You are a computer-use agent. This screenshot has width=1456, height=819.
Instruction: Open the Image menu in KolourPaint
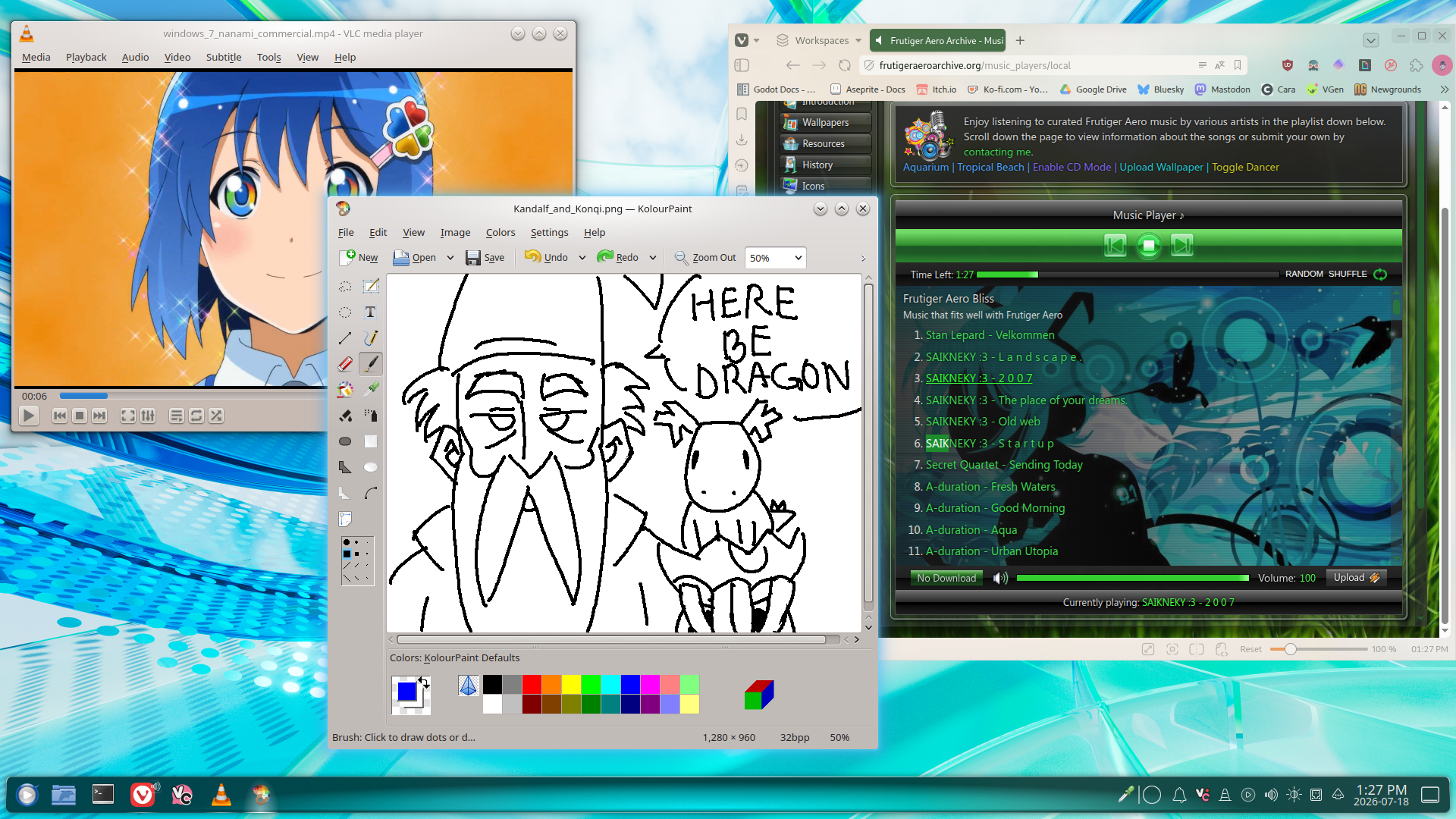(x=455, y=233)
